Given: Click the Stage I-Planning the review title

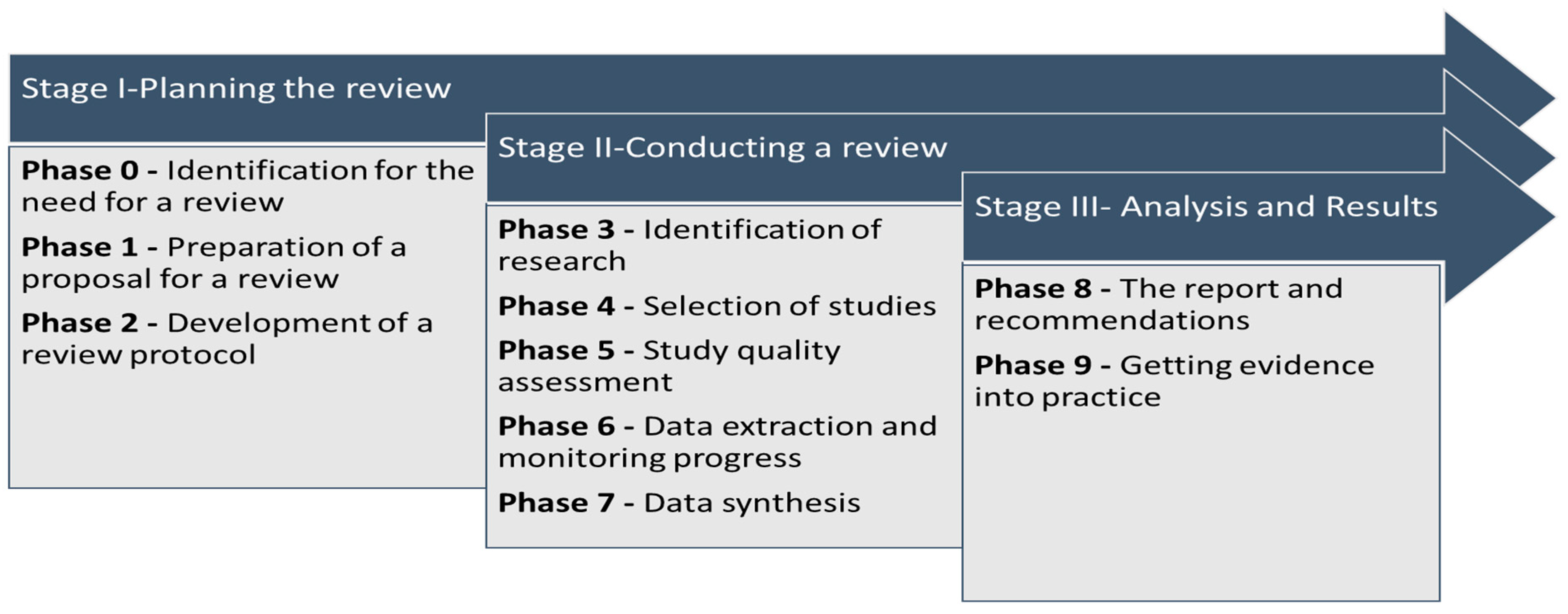Looking at the screenshot, I should tap(236, 89).
